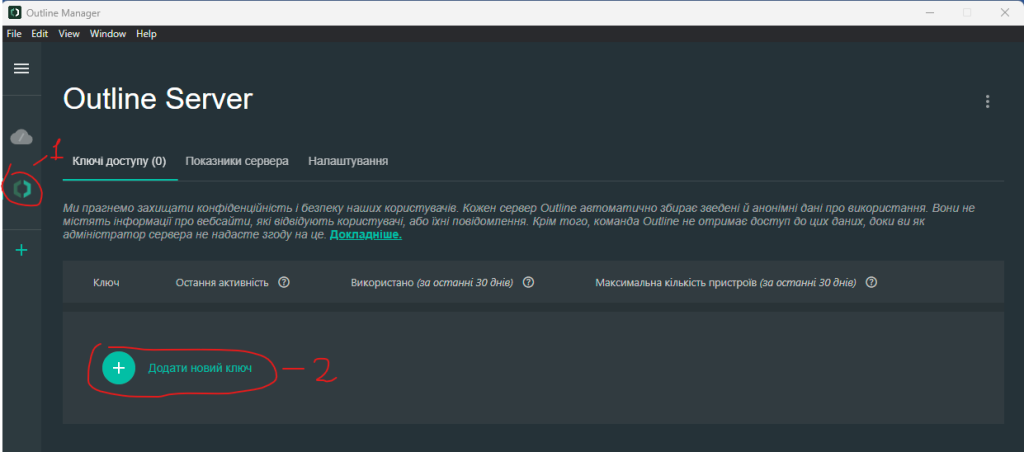Screen dimensions: 1024x452
Task: Click the plus icon to add server
Action: pos(21,250)
